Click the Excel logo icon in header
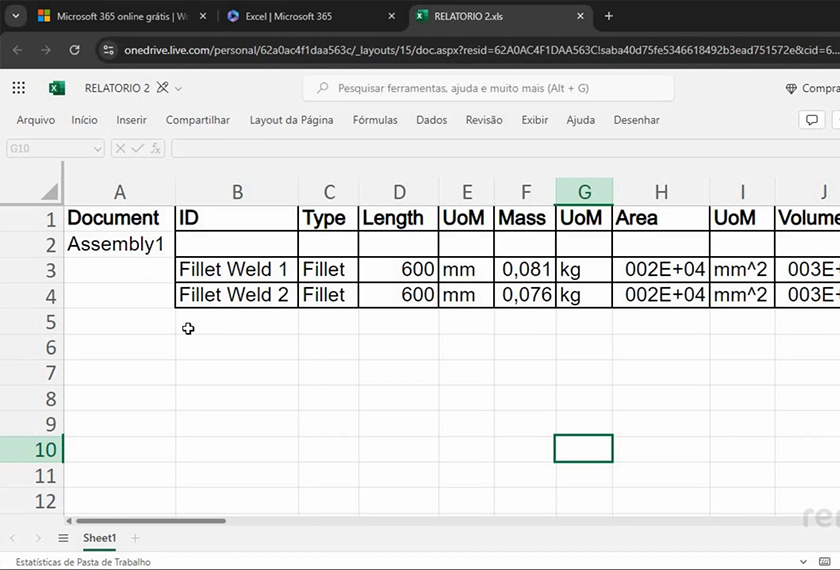The width and height of the screenshot is (840, 570). 57,88
